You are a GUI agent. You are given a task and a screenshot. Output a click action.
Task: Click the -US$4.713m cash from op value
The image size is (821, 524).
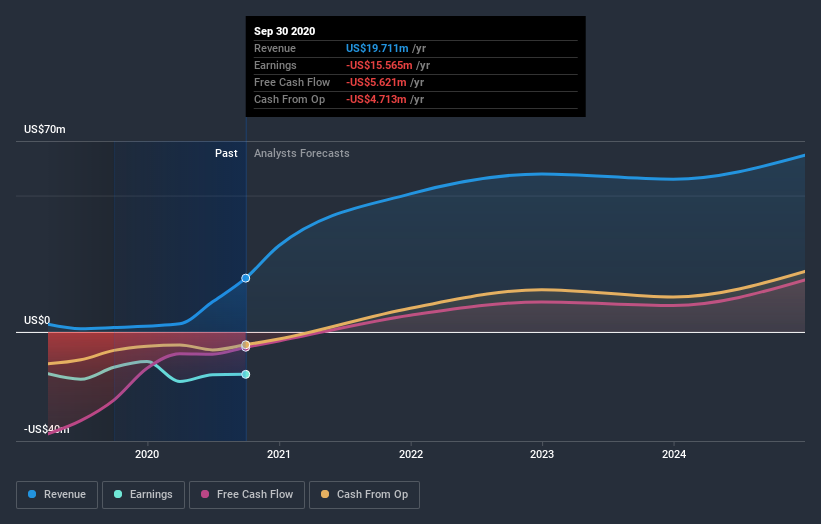click(x=376, y=99)
